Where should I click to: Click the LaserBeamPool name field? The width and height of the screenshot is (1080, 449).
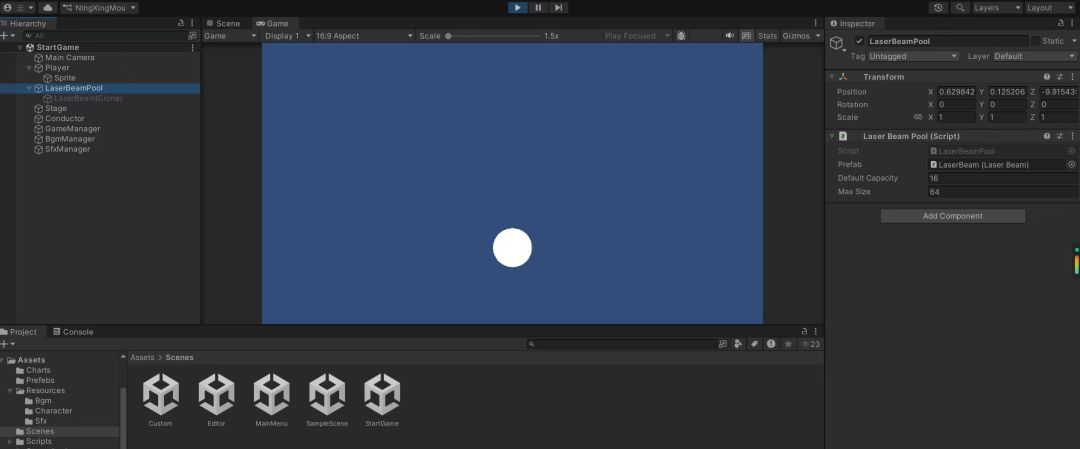(x=947, y=41)
